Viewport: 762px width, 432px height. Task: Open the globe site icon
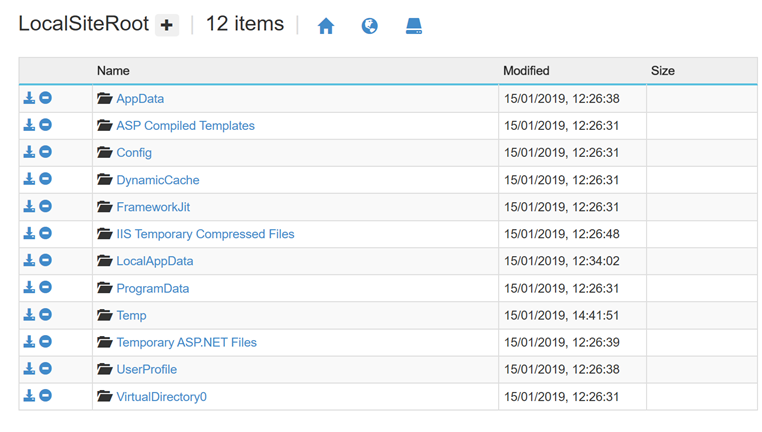coord(369,26)
